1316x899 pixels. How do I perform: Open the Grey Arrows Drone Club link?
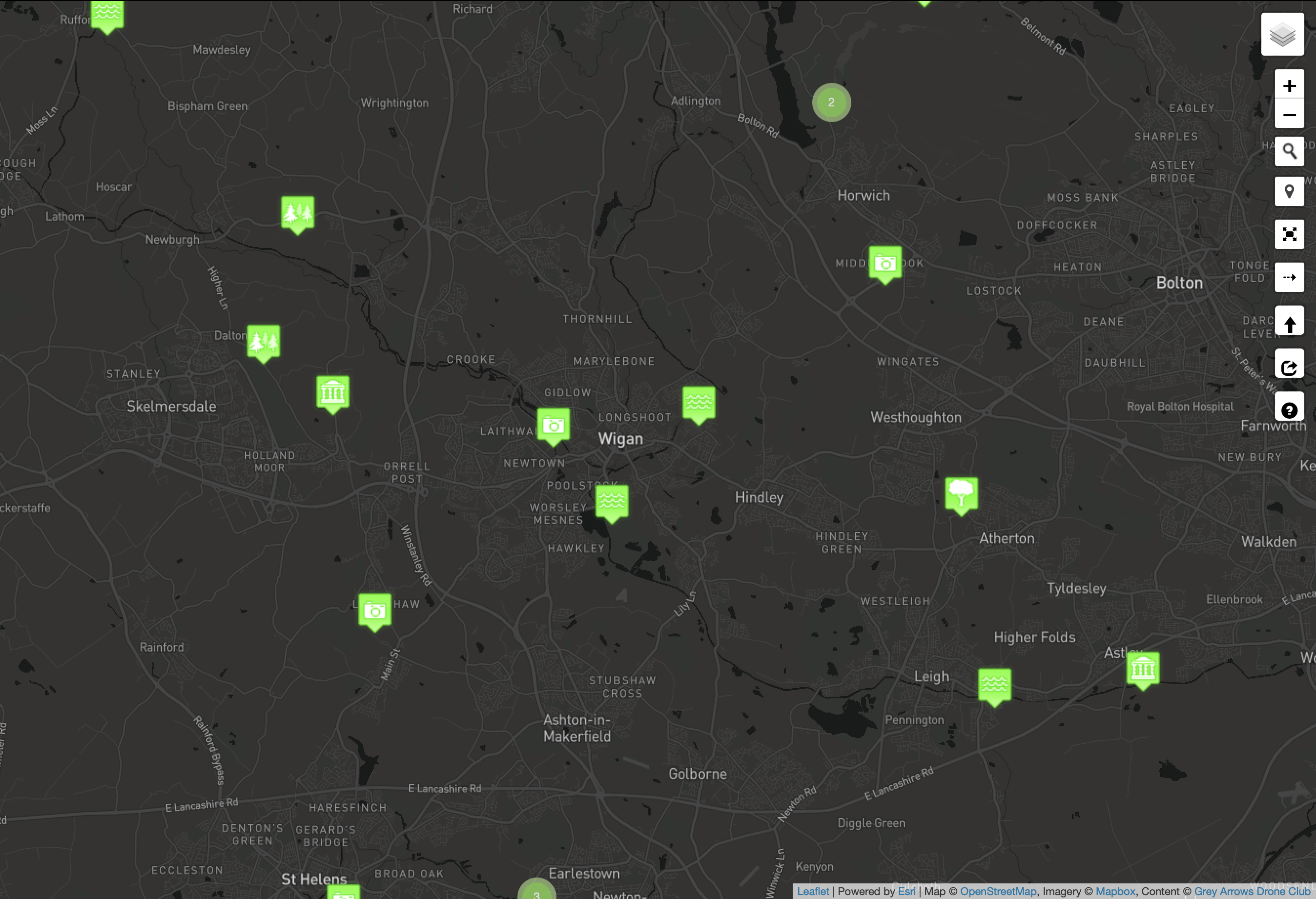click(x=1252, y=891)
